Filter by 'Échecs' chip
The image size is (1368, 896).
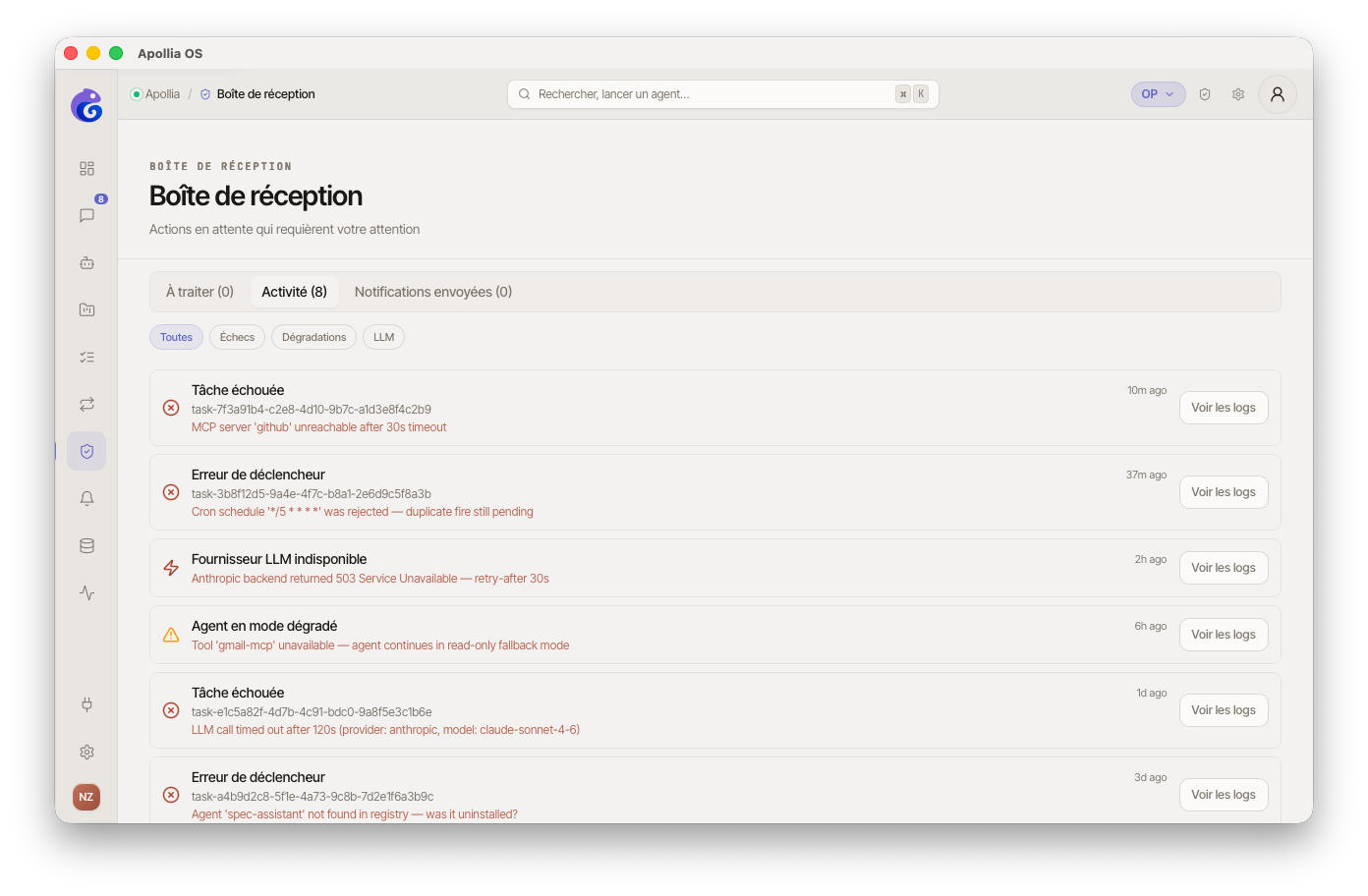click(x=237, y=337)
